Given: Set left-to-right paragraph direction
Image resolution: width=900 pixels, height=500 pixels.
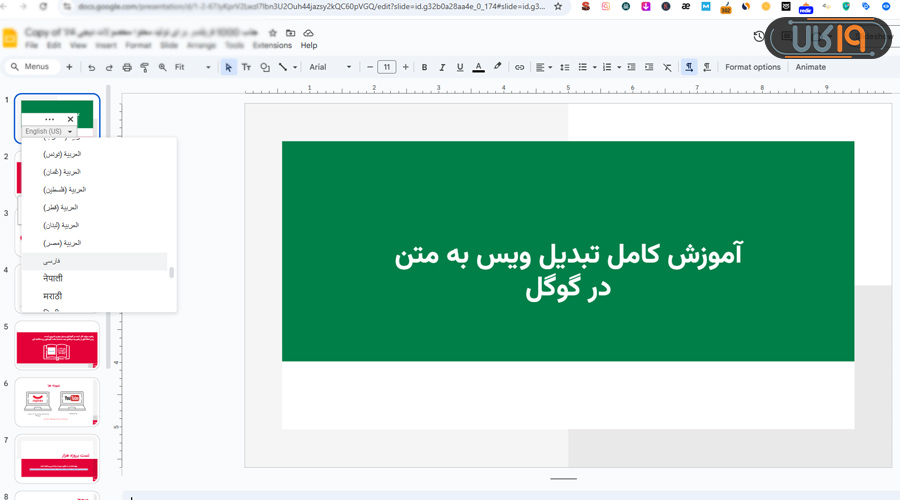Looking at the screenshot, I should (x=689, y=67).
